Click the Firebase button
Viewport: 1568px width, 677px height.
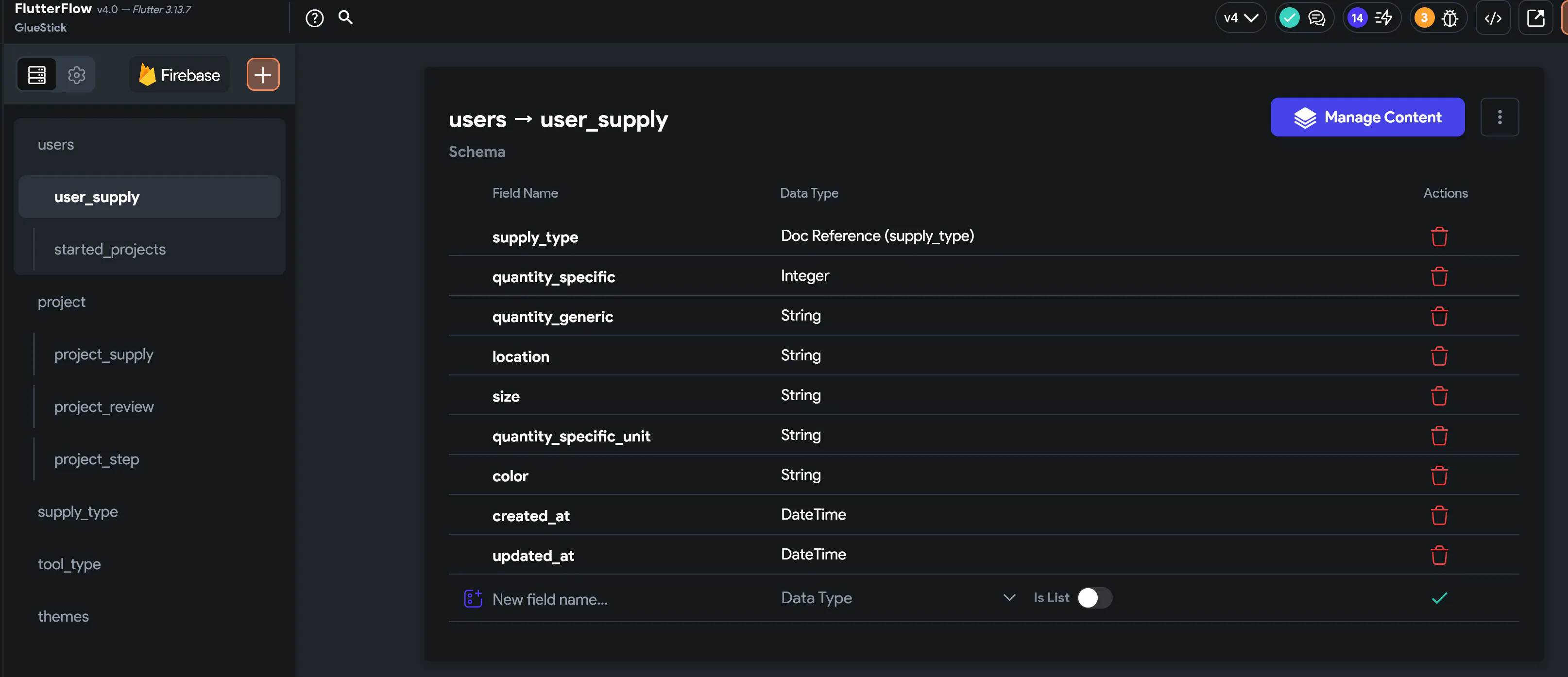179,75
